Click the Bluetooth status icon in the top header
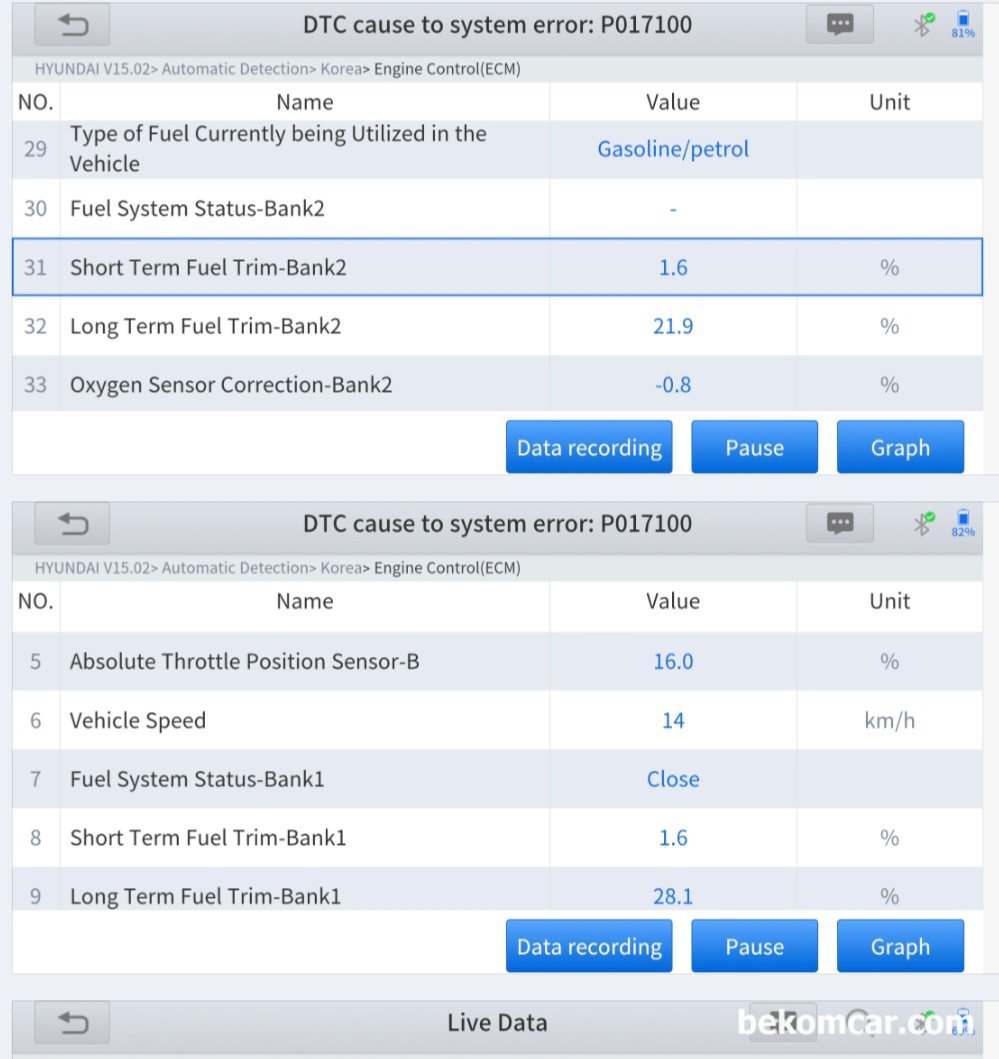This screenshot has width=999, height=1059. pyautogui.click(x=923, y=25)
